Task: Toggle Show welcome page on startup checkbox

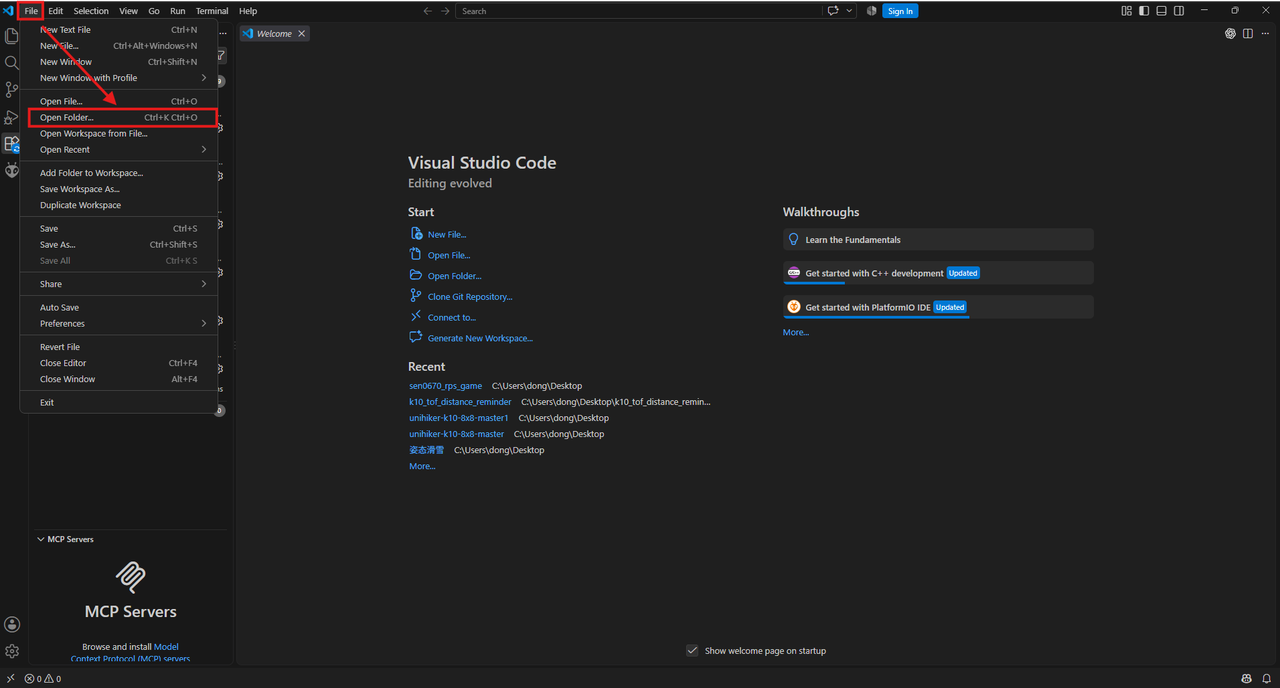Action: pyautogui.click(x=692, y=651)
